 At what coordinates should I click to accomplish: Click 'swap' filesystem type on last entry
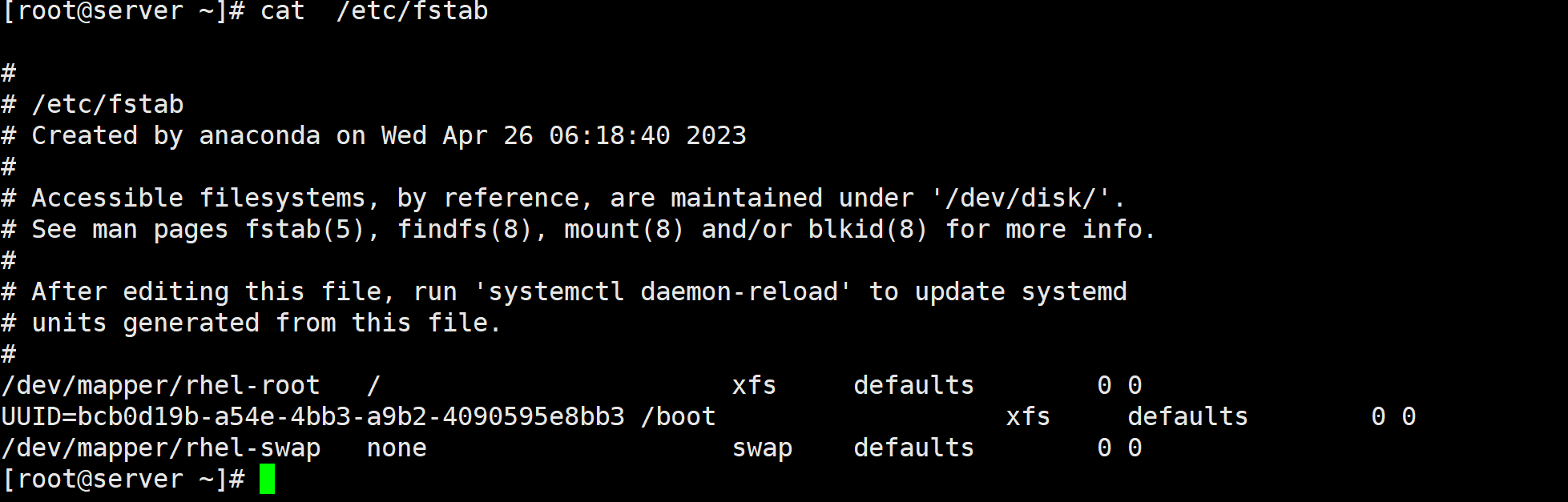coord(762,448)
